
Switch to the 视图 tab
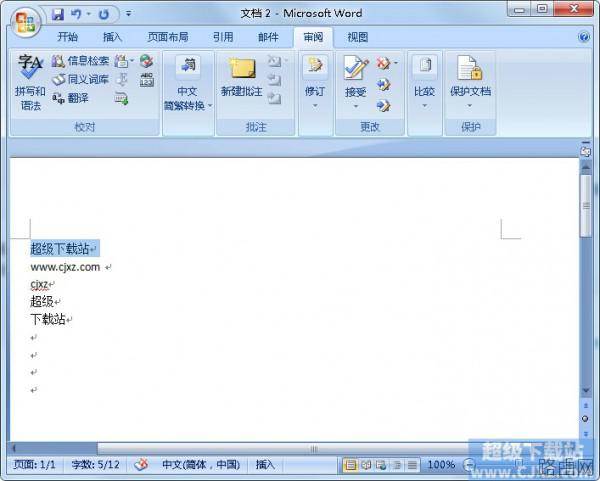tap(358, 37)
